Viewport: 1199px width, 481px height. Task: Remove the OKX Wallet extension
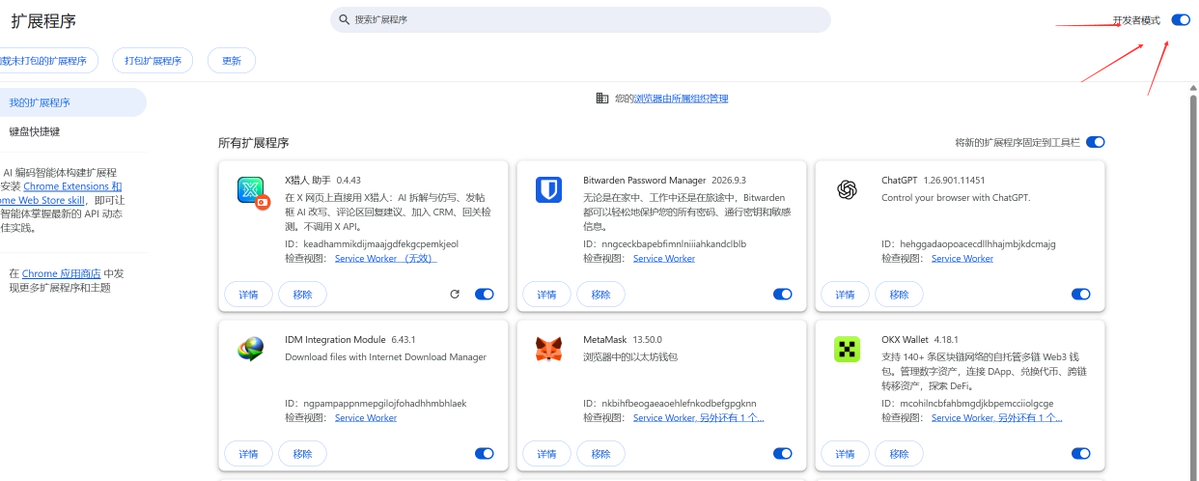[899, 453]
